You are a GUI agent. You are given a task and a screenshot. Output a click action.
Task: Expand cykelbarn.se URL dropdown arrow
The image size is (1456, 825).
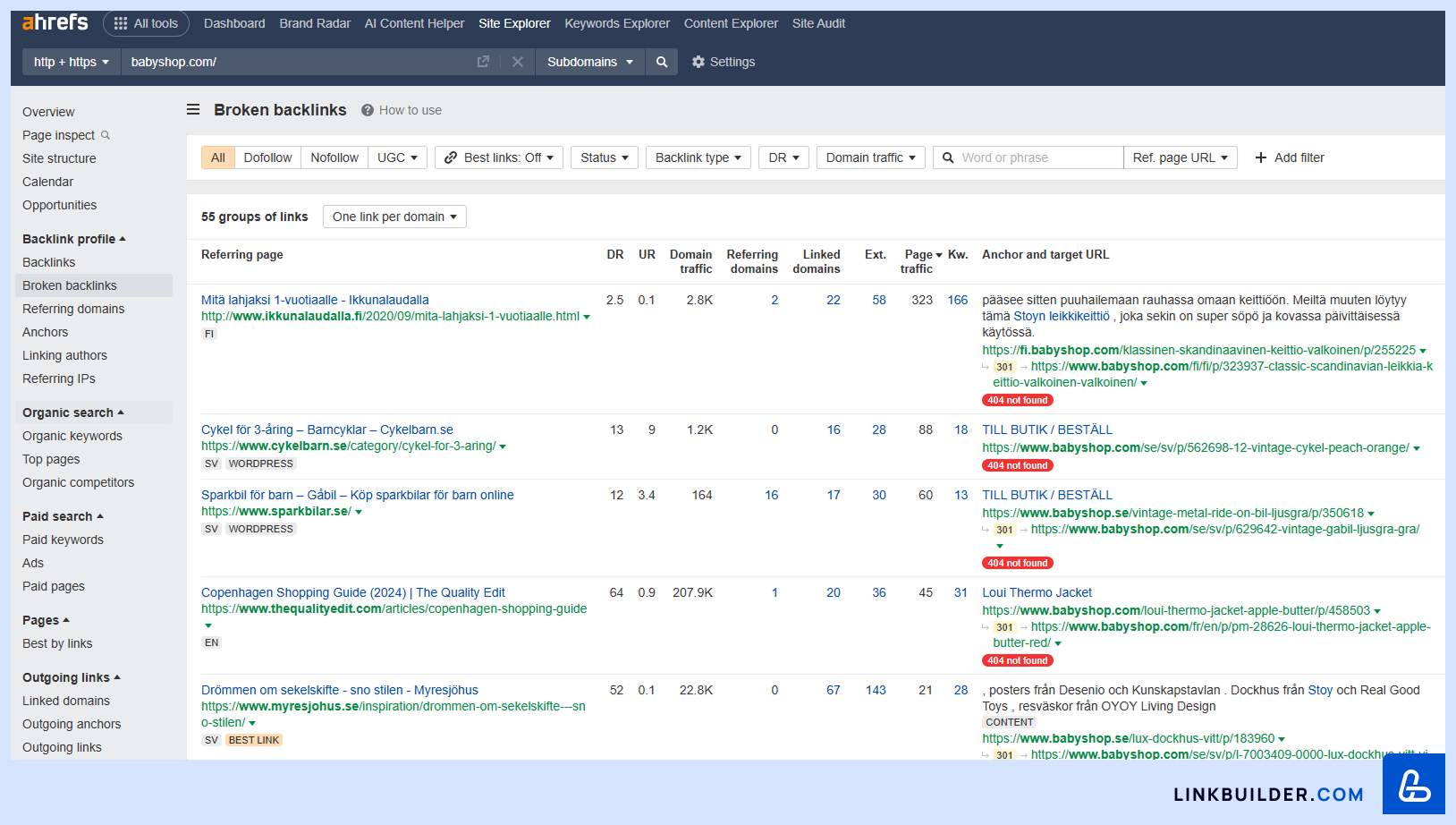pyautogui.click(x=503, y=447)
